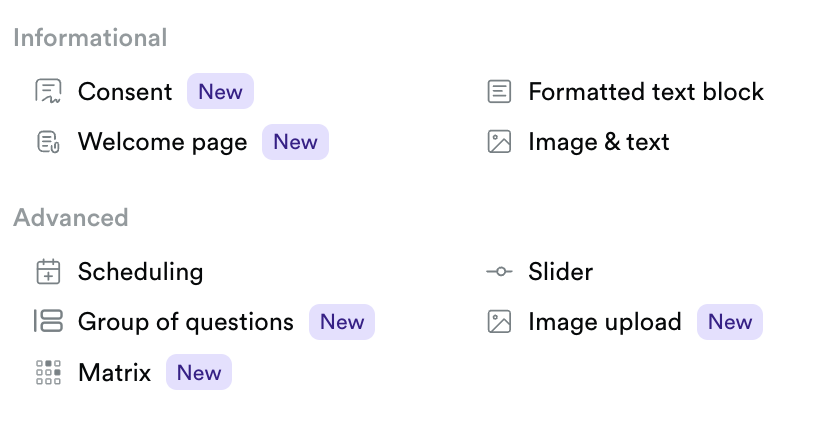Viewport: 836px width, 430px height.
Task: Click the New badge beside Consent
Action: 220,92
